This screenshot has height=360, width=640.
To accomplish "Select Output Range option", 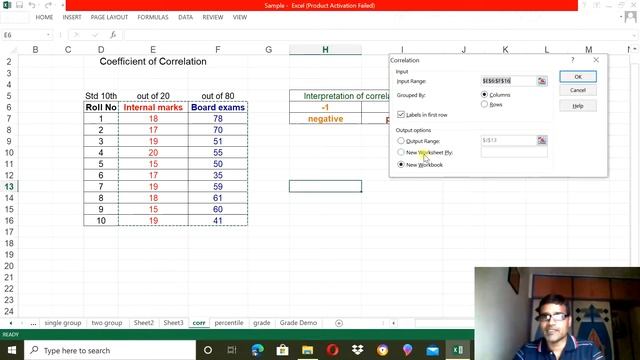I will 401,140.
